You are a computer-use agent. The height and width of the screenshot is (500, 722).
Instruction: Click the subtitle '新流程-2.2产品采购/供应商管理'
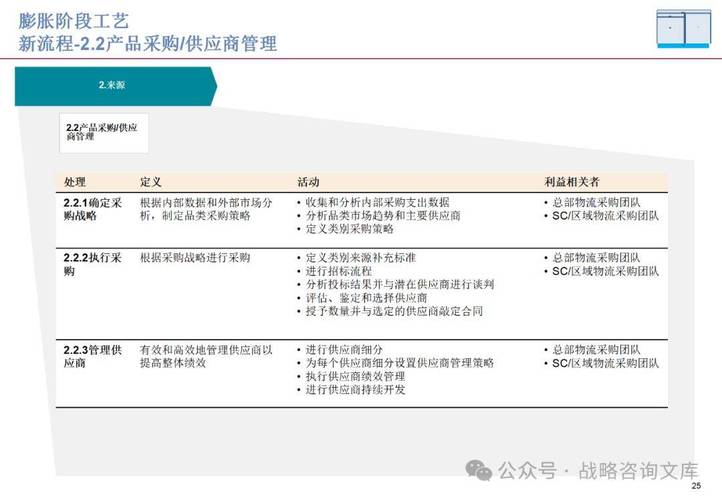(x=148, y=44)
